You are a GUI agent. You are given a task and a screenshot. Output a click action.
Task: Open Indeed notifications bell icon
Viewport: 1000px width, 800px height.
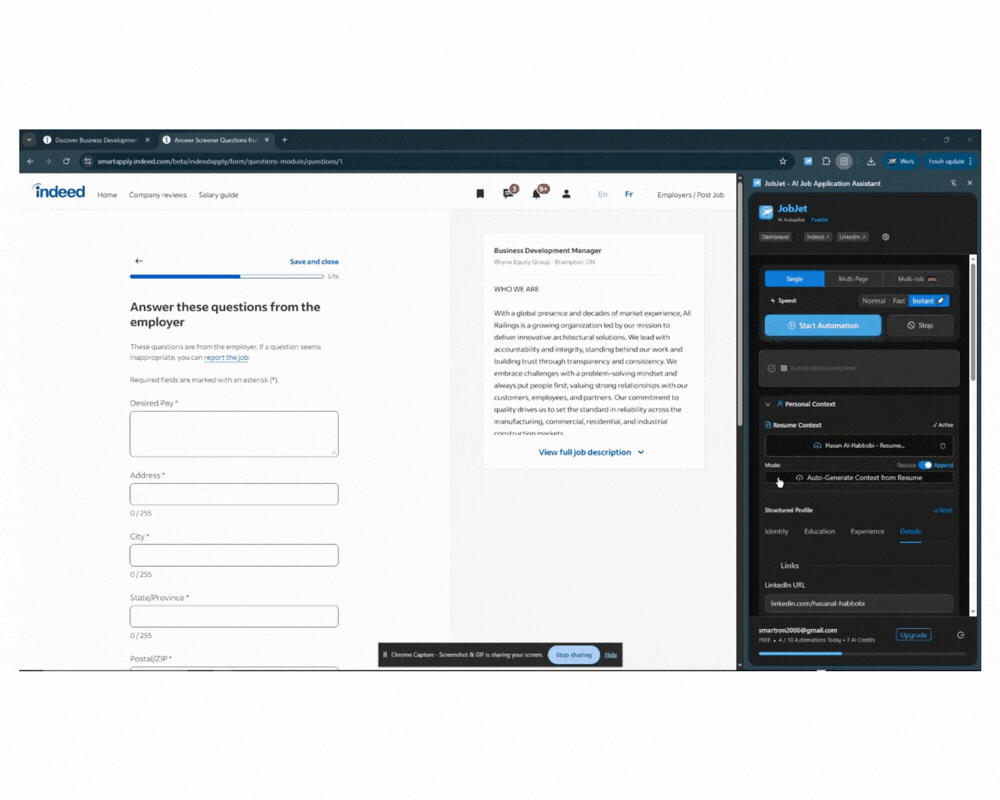coord(537,194)
